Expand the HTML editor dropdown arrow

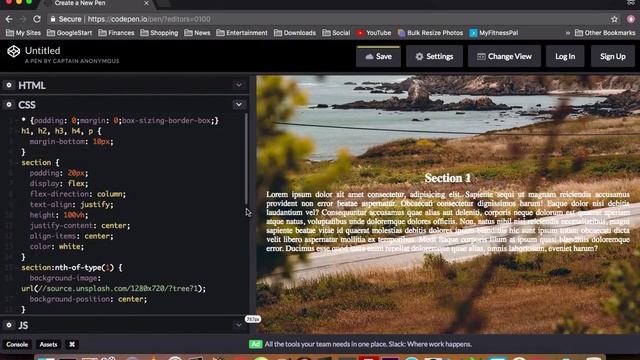click(x=239, y=85)
